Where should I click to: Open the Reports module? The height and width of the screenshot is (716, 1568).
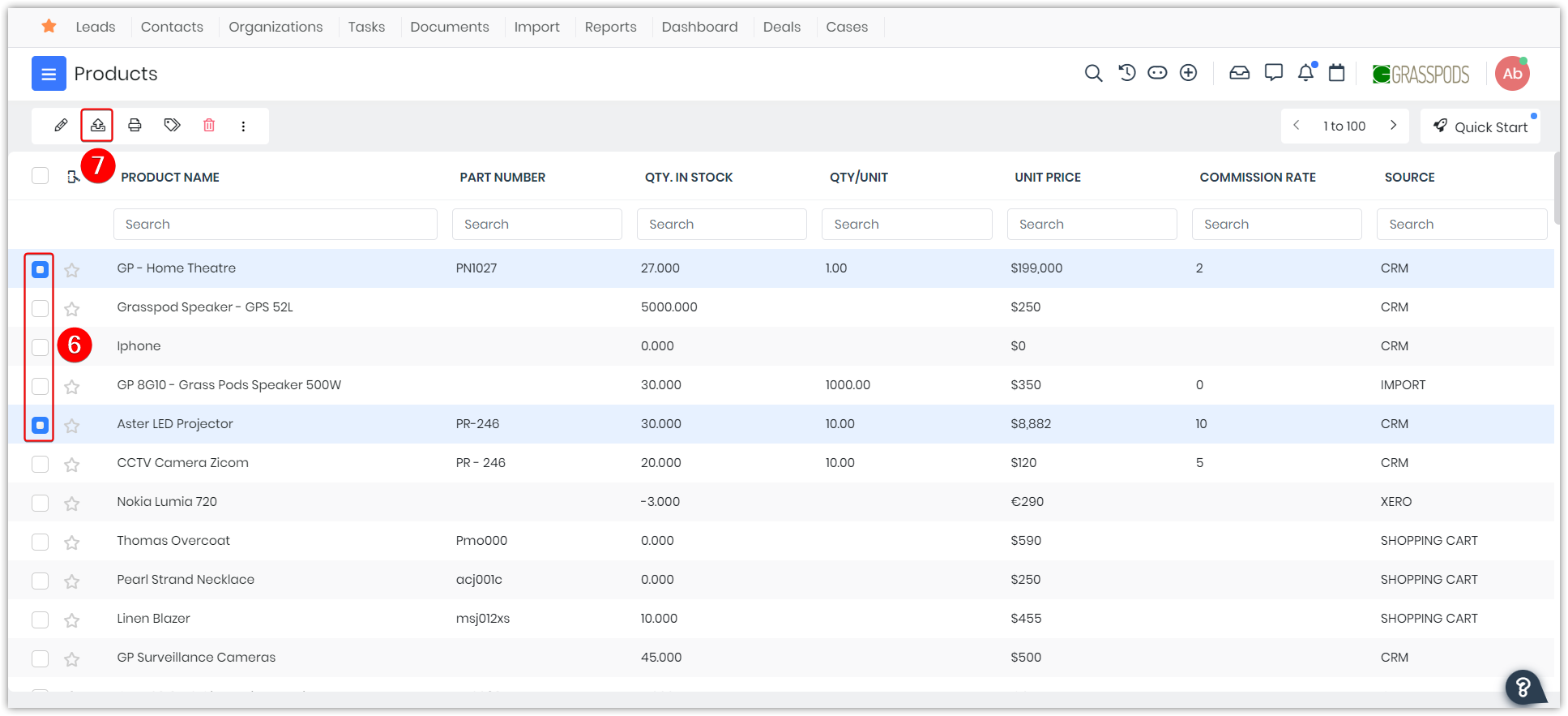[611, 27]
